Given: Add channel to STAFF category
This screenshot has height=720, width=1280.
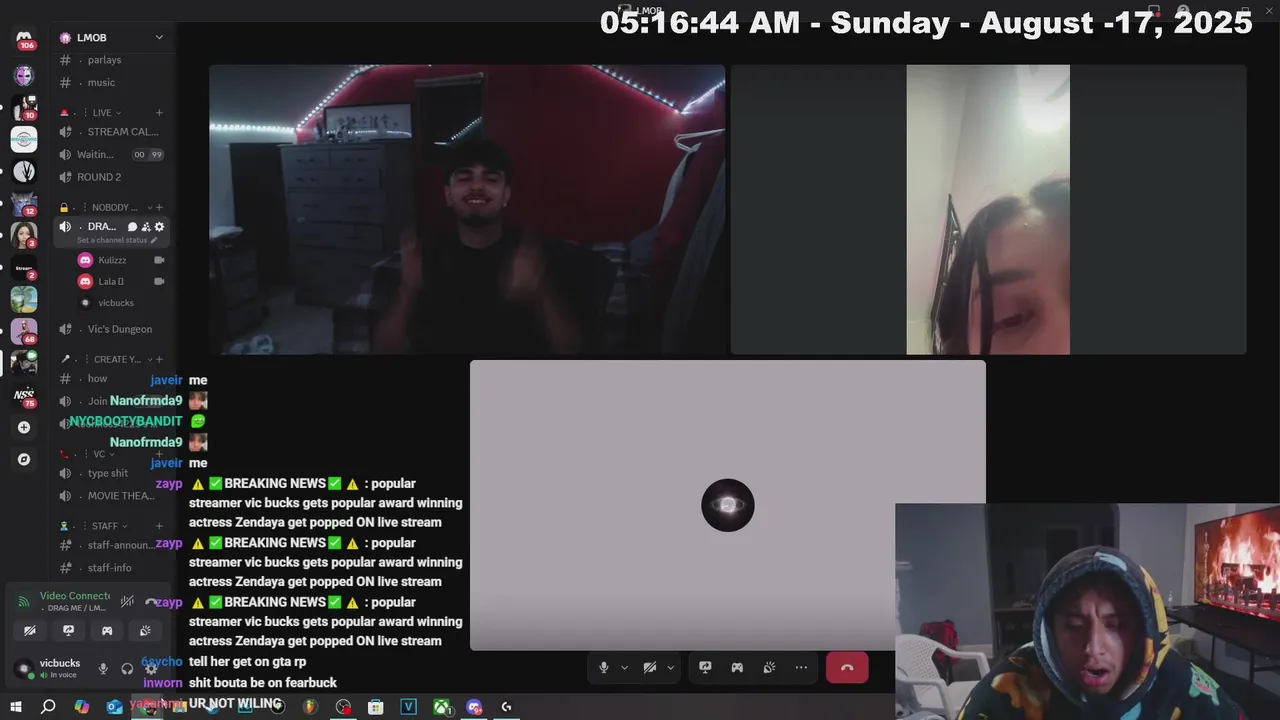Looking at the screenshot, I should pyautogui.click(x=159, y=526).
